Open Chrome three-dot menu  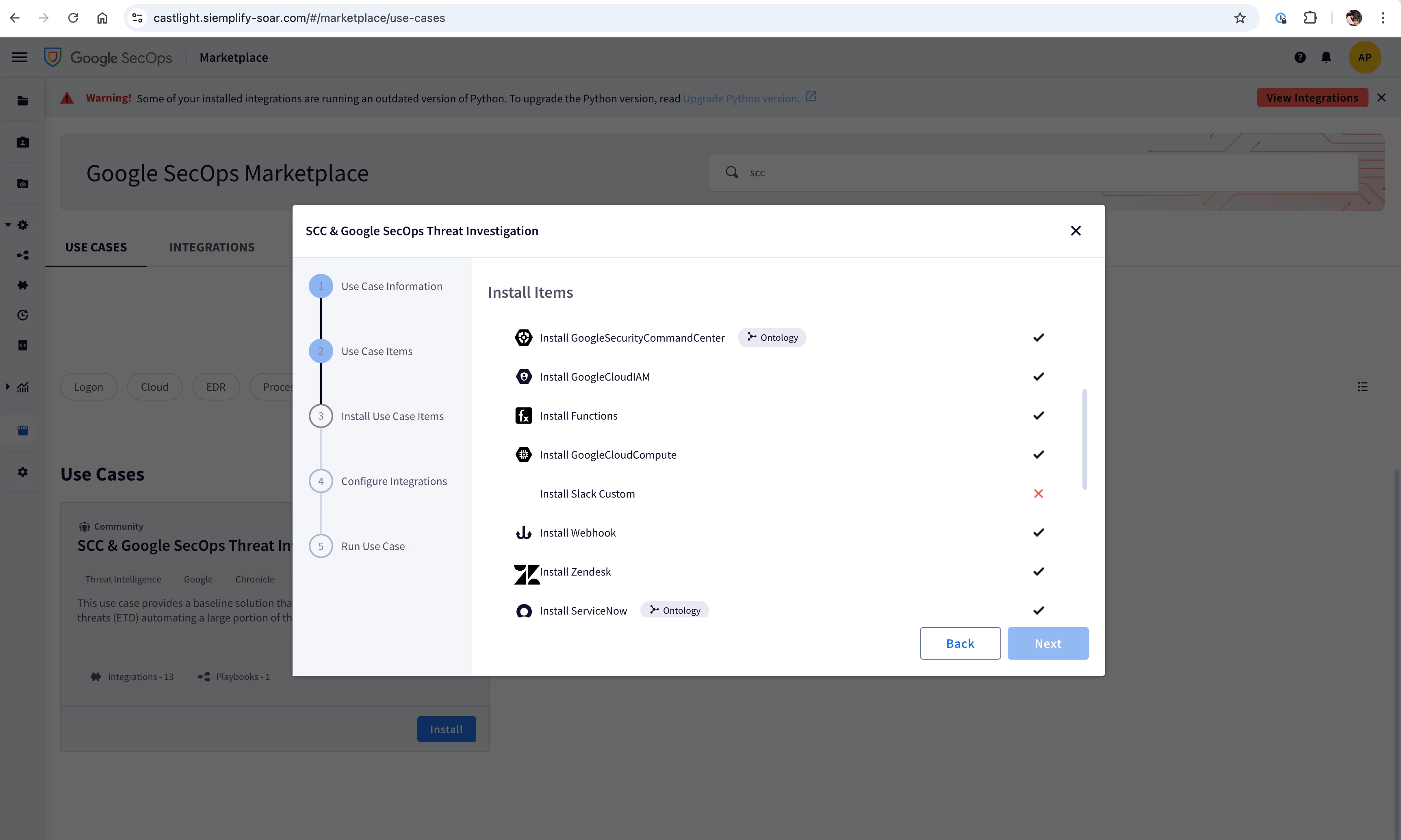pos(1382,18)
